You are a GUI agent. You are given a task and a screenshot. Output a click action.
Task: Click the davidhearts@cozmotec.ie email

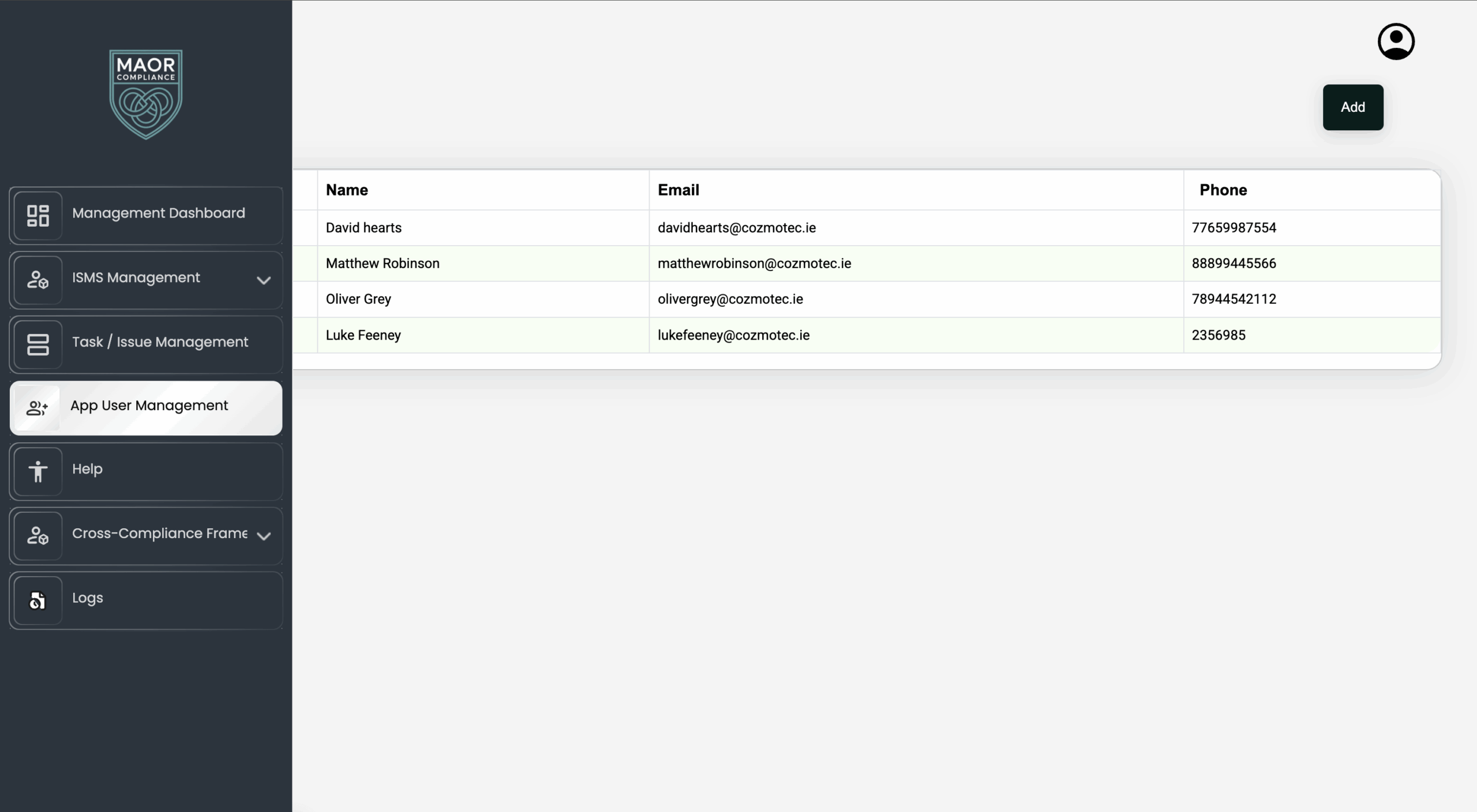pyautogui.click(x=737, y=228)
